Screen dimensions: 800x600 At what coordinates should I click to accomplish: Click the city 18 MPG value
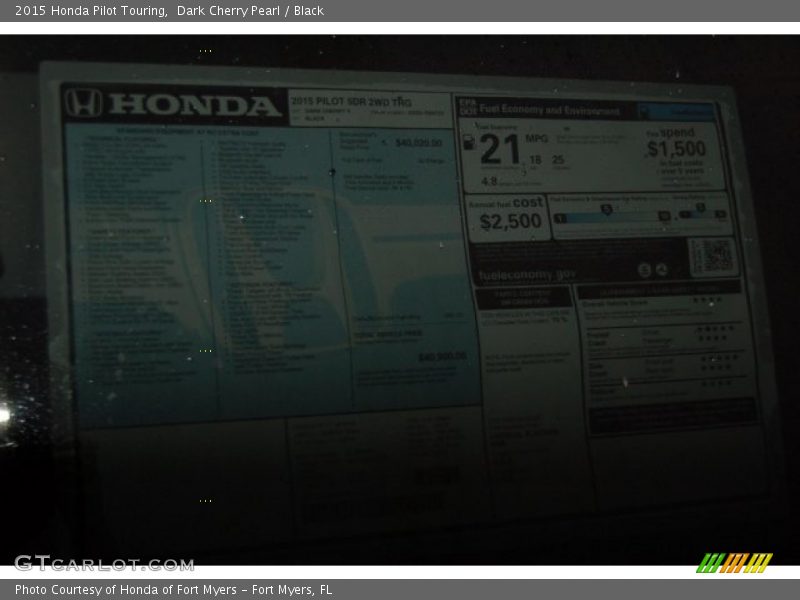point(535,160)
